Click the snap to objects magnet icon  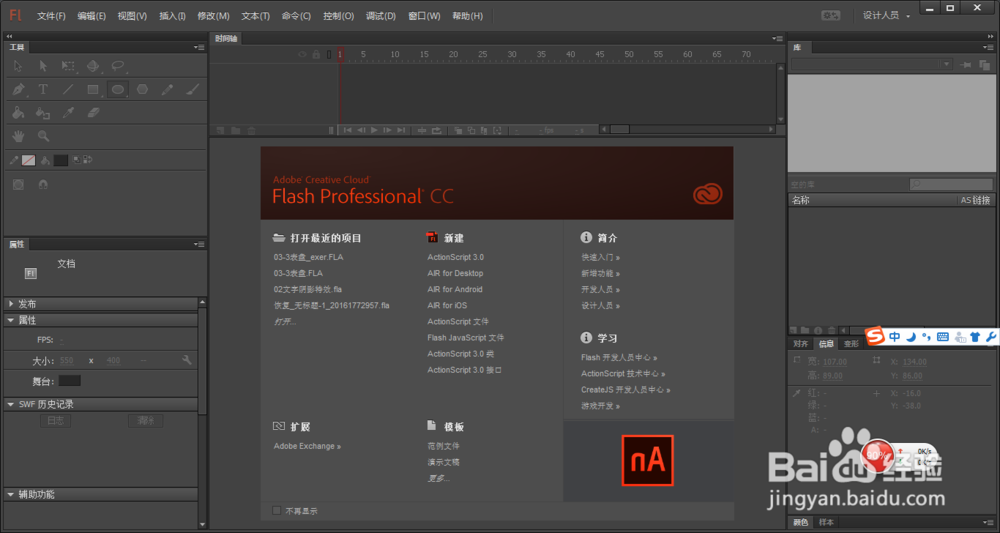pyautogui.click(x=43, y=184)
